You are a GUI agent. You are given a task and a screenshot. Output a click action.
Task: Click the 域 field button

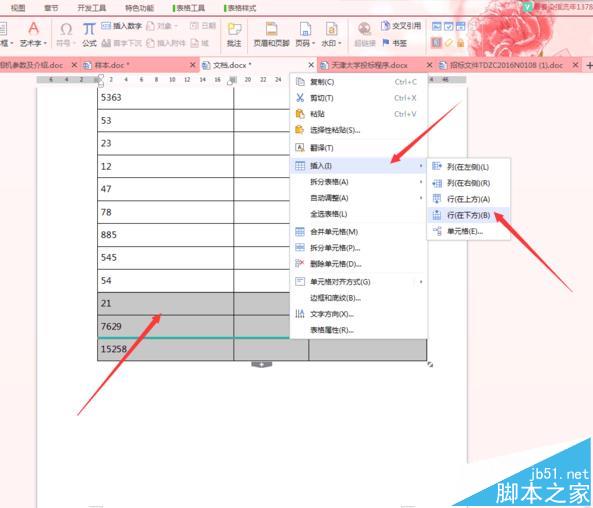point(200,43)
